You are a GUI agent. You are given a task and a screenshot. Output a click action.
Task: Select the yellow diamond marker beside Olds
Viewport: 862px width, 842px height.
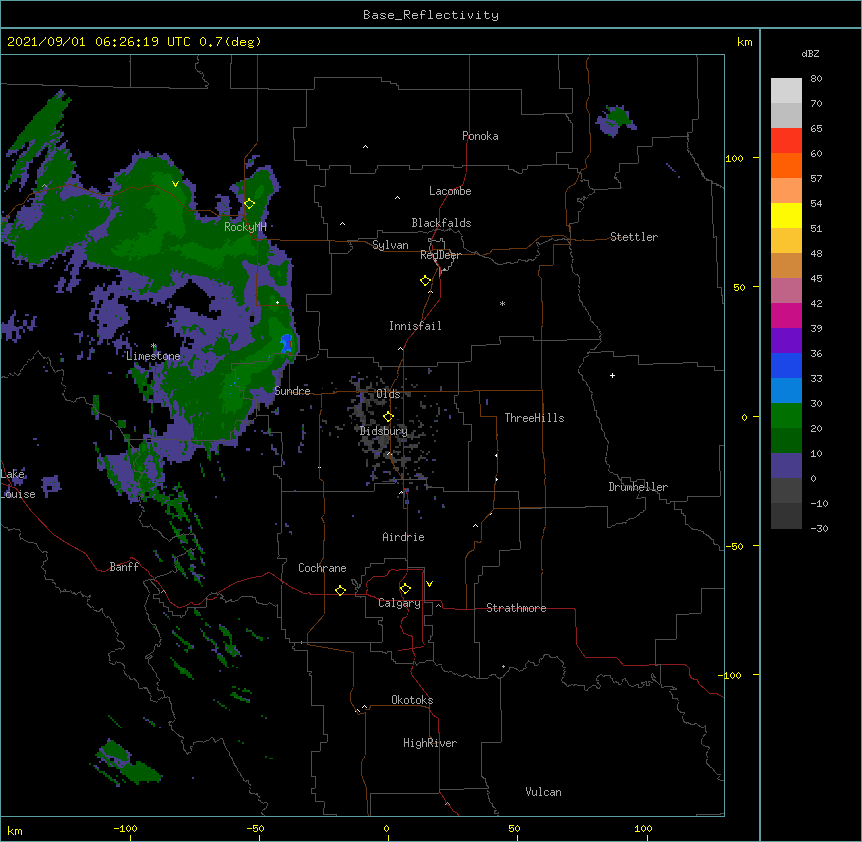(x=389, y=417)
